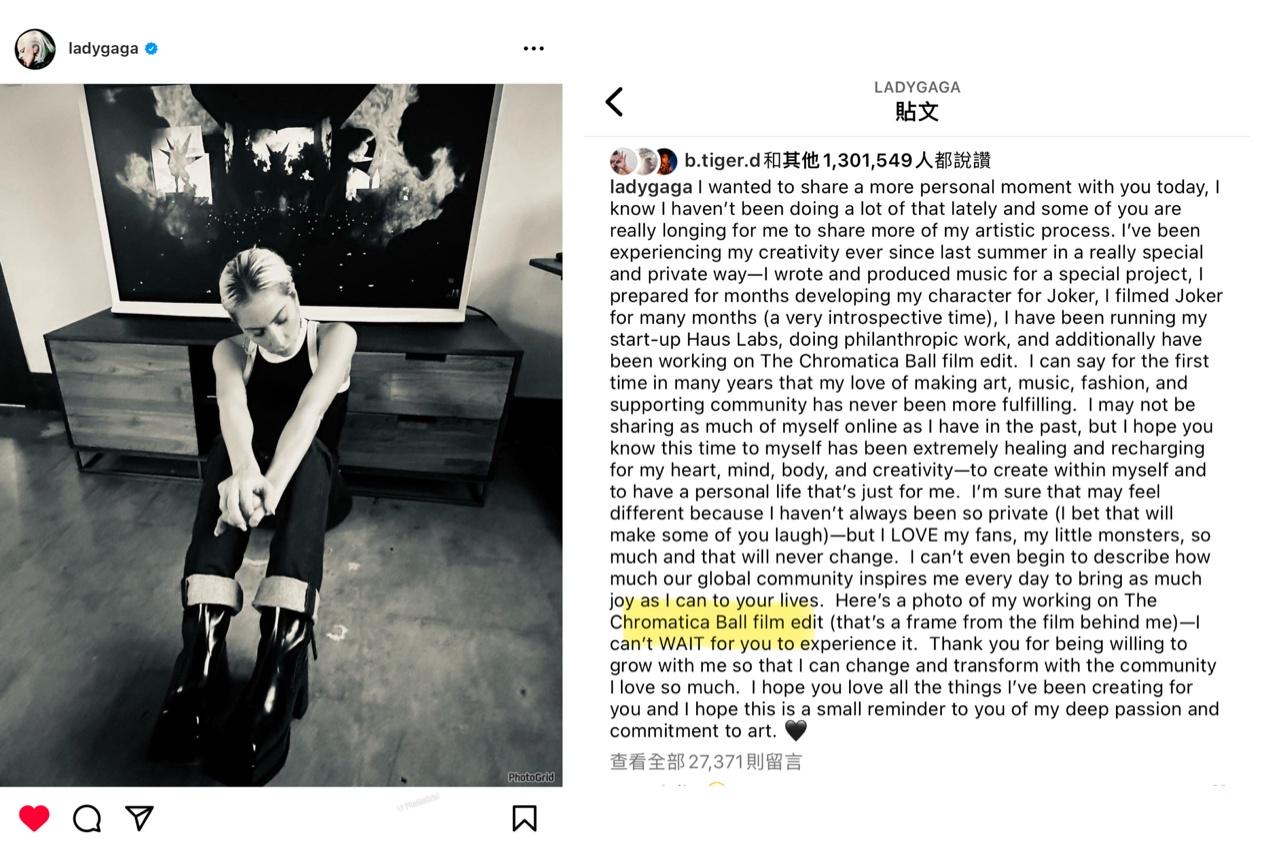Click the ladygaga profile avatar
The height and width of the screenshot is (852, 1280).
pyautogui.click(x=35, y=48)
